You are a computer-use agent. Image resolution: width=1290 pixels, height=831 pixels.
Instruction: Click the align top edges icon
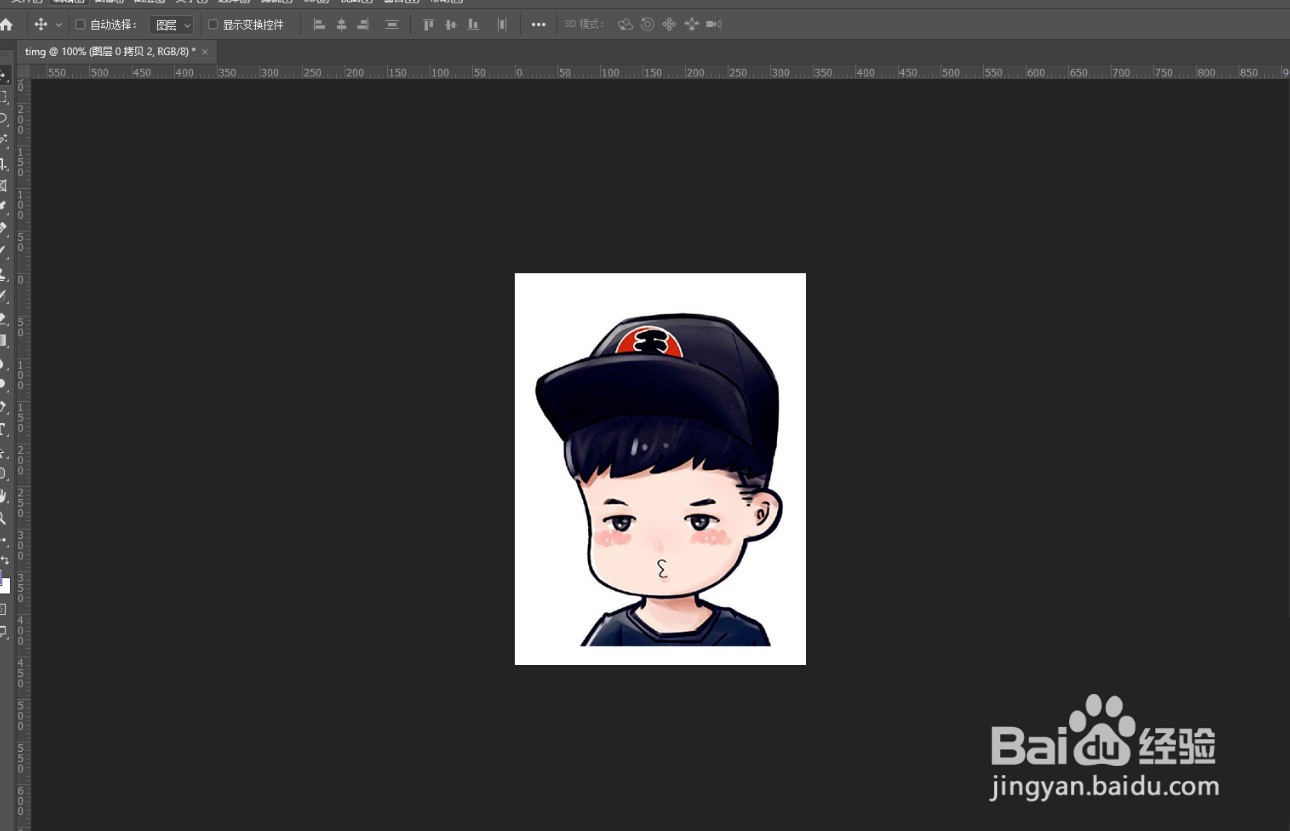[429, 24]
